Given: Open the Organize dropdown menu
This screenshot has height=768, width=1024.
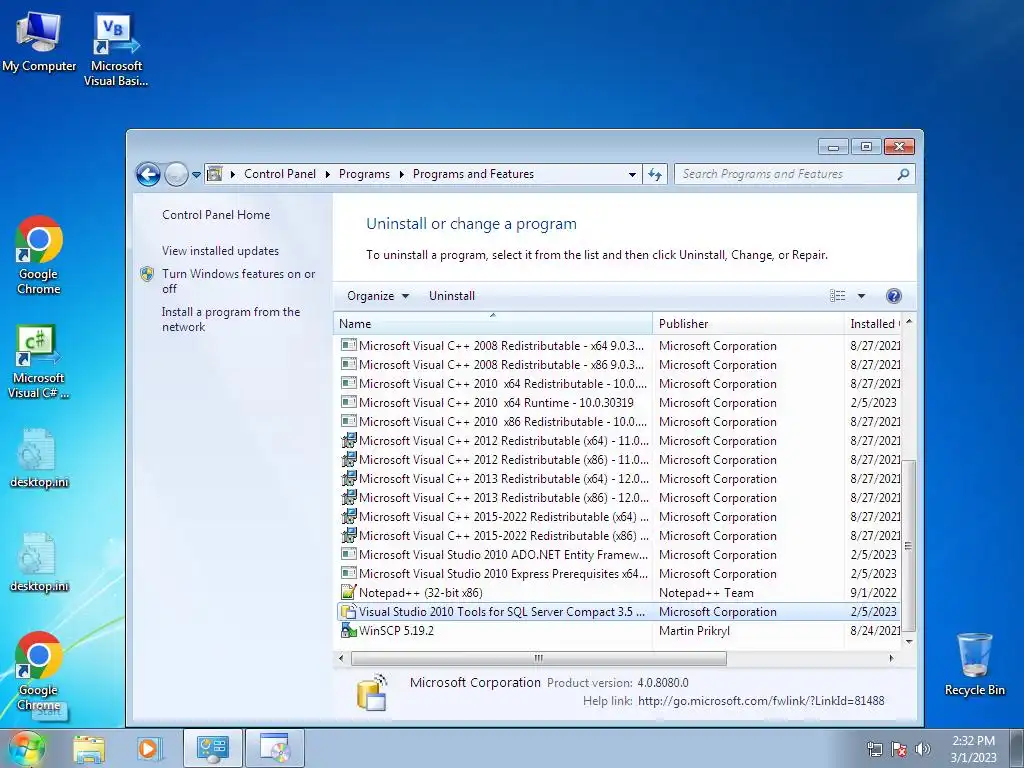Looking at the screenshot, I should (x=378, y=296).
